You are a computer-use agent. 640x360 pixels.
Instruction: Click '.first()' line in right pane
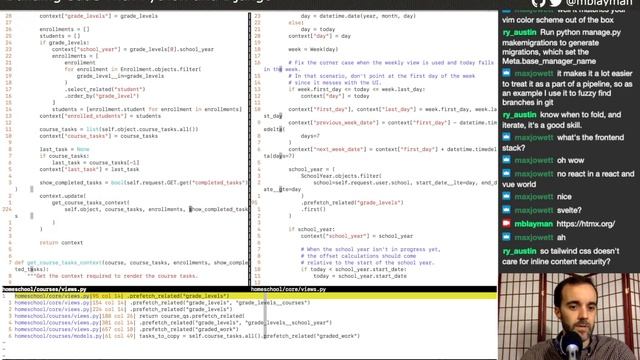click(313, 209)
